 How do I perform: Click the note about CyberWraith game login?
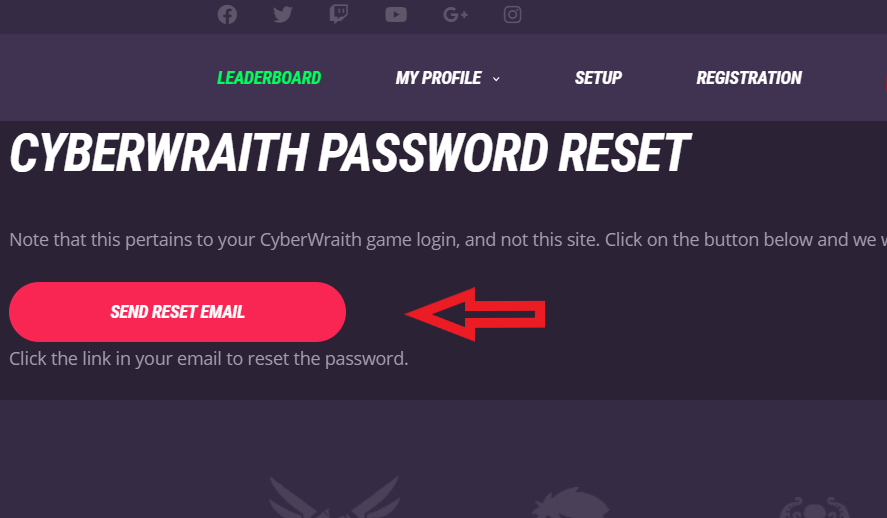[448, 240]
